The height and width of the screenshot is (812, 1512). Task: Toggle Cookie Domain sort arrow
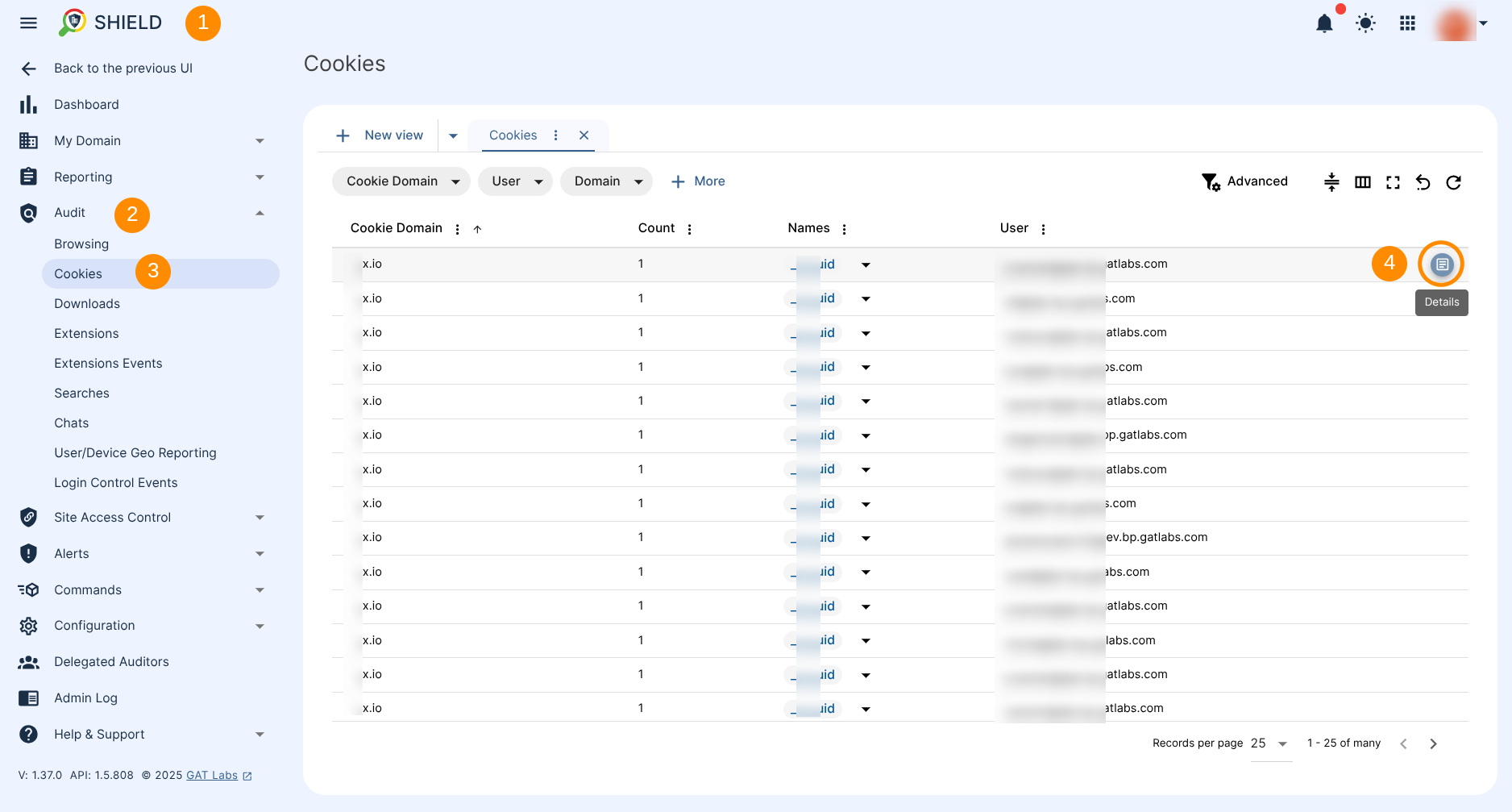tap(477, 229)
